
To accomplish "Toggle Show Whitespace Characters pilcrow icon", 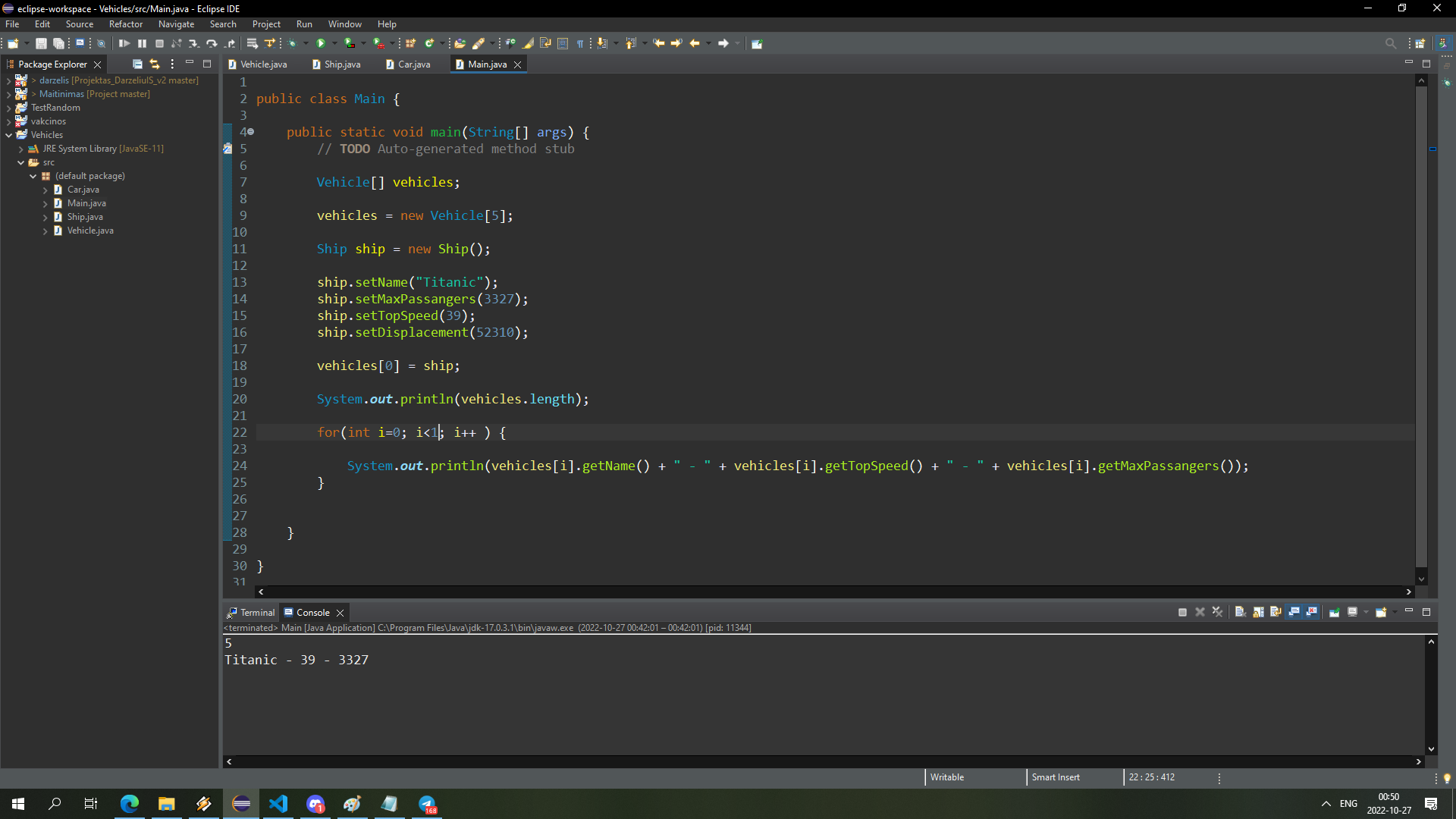I will tap(580, 43).
